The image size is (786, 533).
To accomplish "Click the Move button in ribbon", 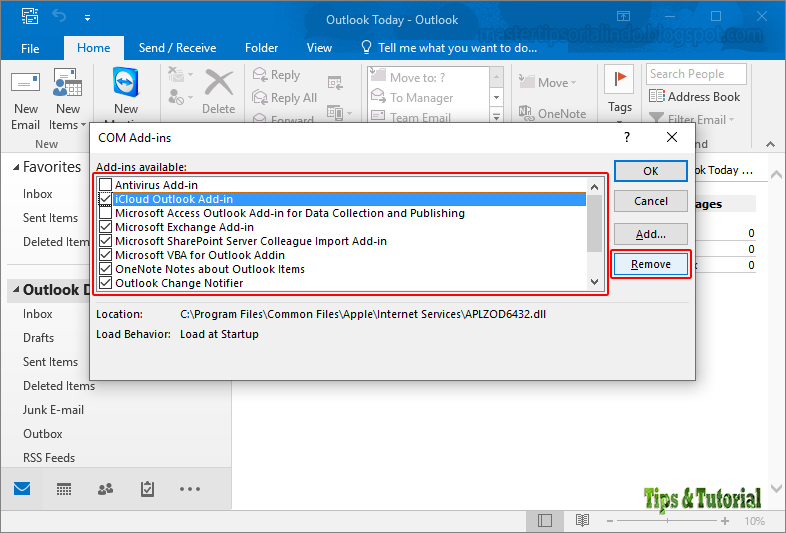I will [547, 82].
